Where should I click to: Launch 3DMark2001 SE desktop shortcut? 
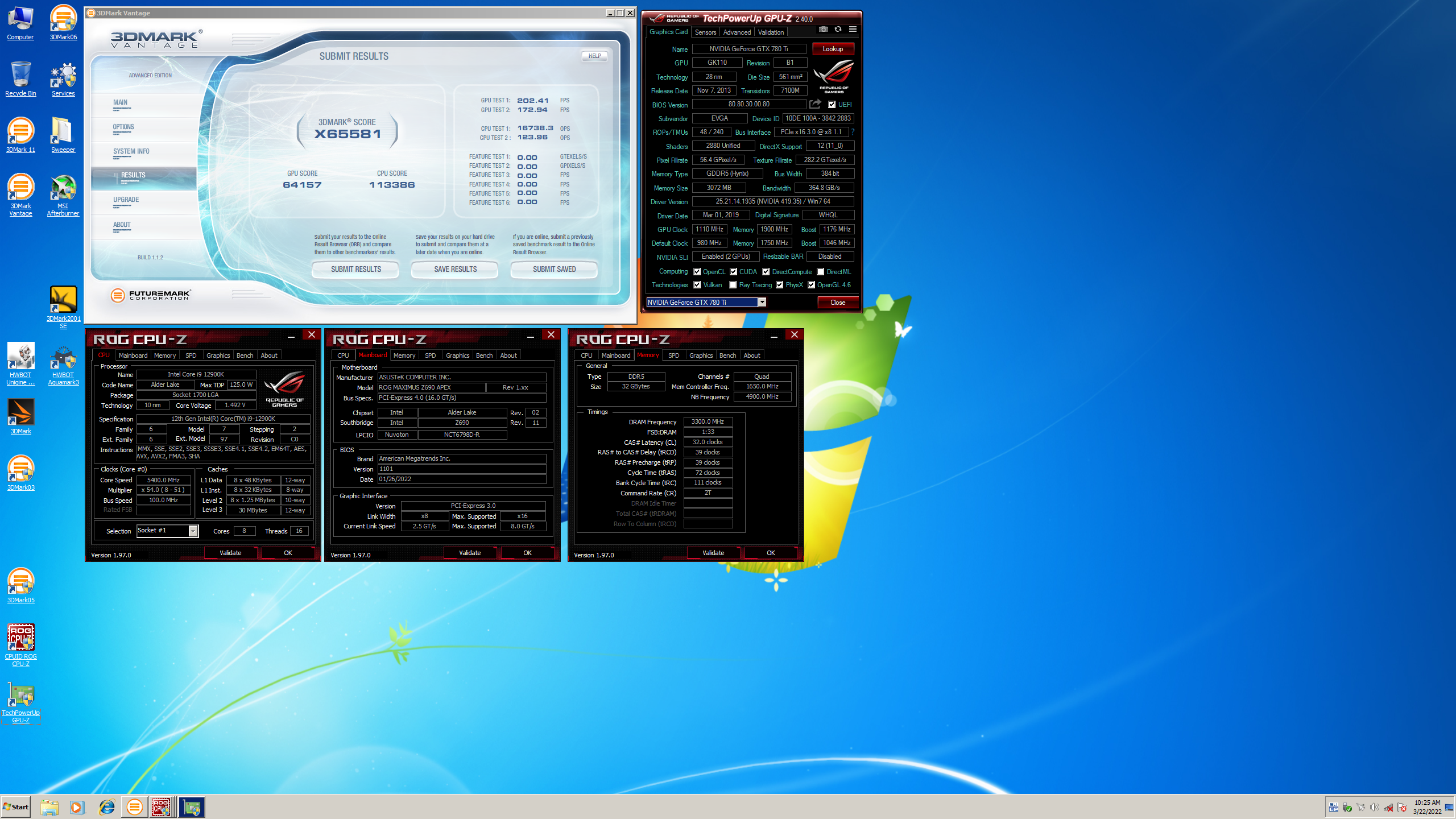63,308
